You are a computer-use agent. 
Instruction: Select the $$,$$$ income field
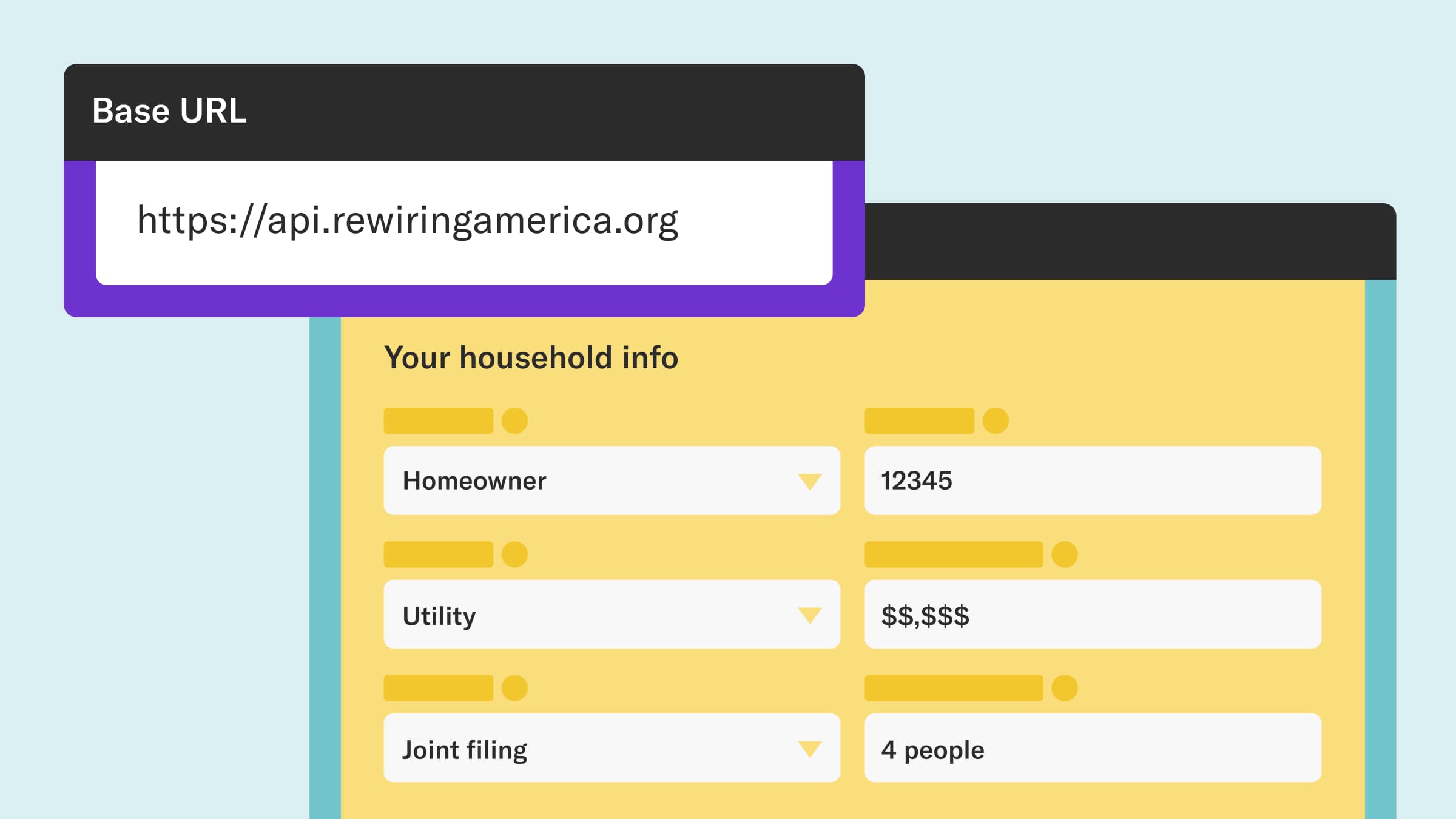pyautogui.click(x=1092, y=615)
